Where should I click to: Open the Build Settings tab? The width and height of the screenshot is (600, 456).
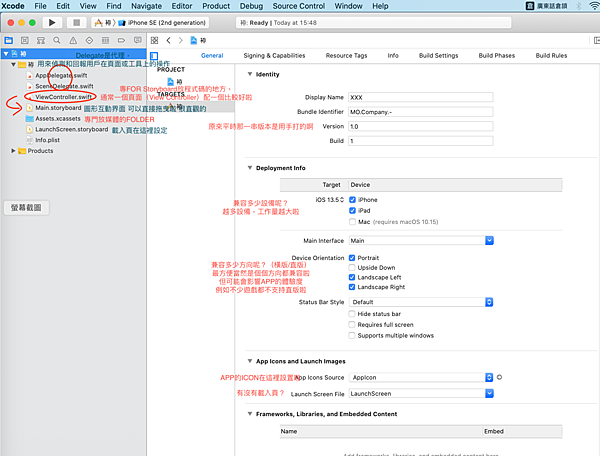(439, 55)
